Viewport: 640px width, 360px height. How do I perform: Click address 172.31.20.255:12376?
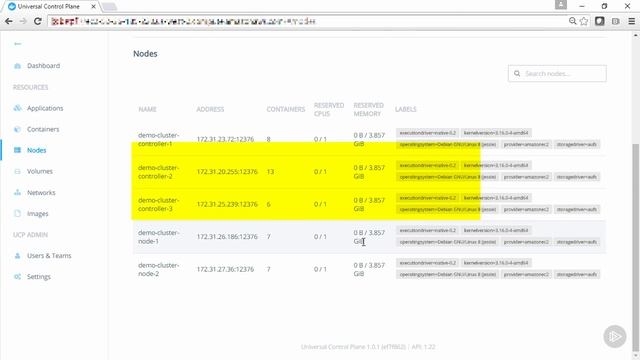point(227,172)
